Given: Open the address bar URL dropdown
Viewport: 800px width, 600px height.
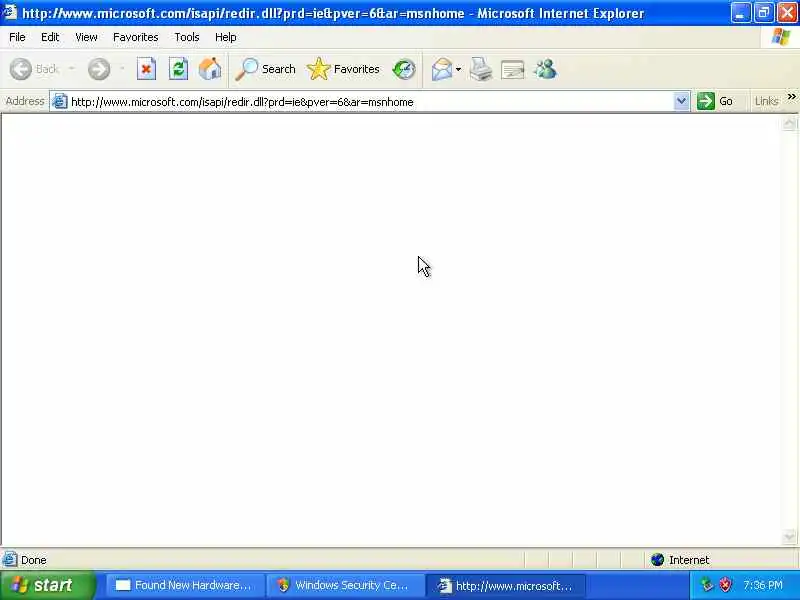Looking at the screenshot, I should (681, 101).
